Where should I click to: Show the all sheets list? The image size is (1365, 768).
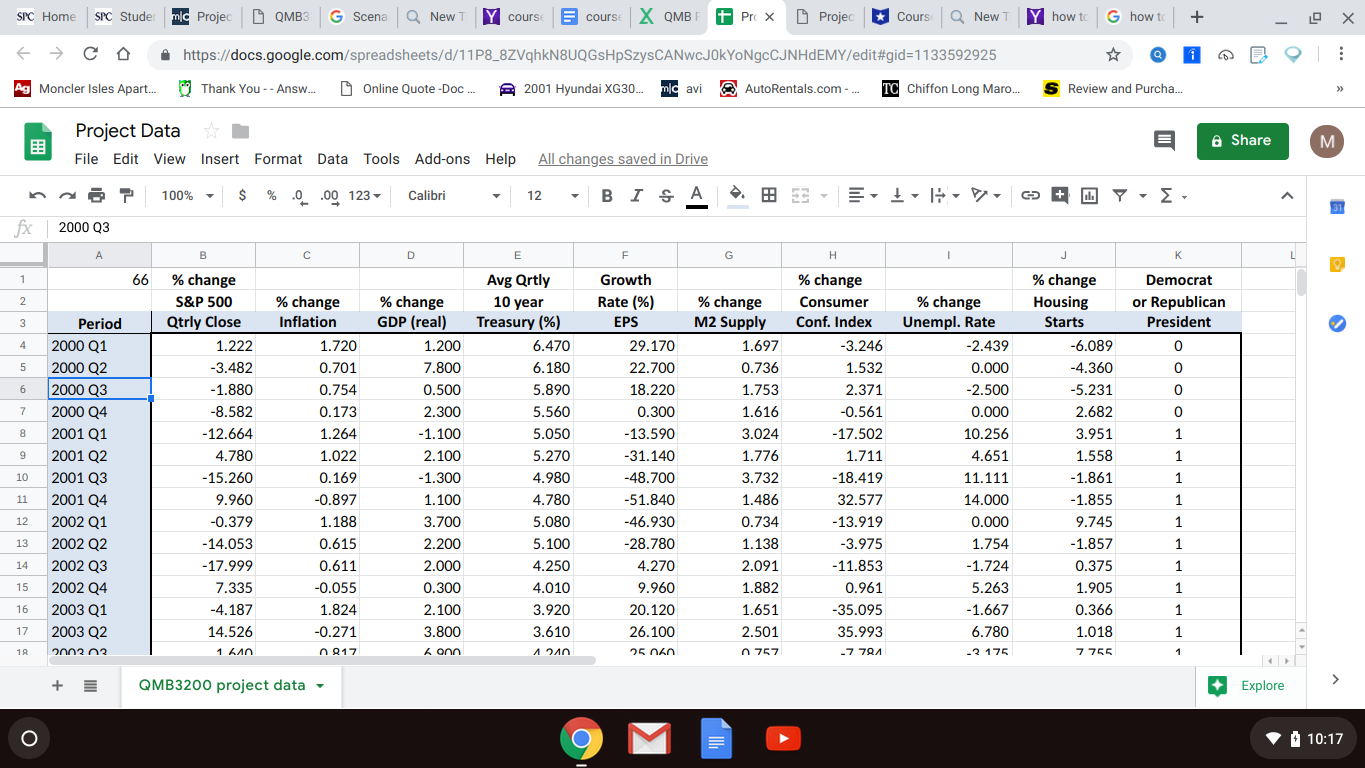90,686
